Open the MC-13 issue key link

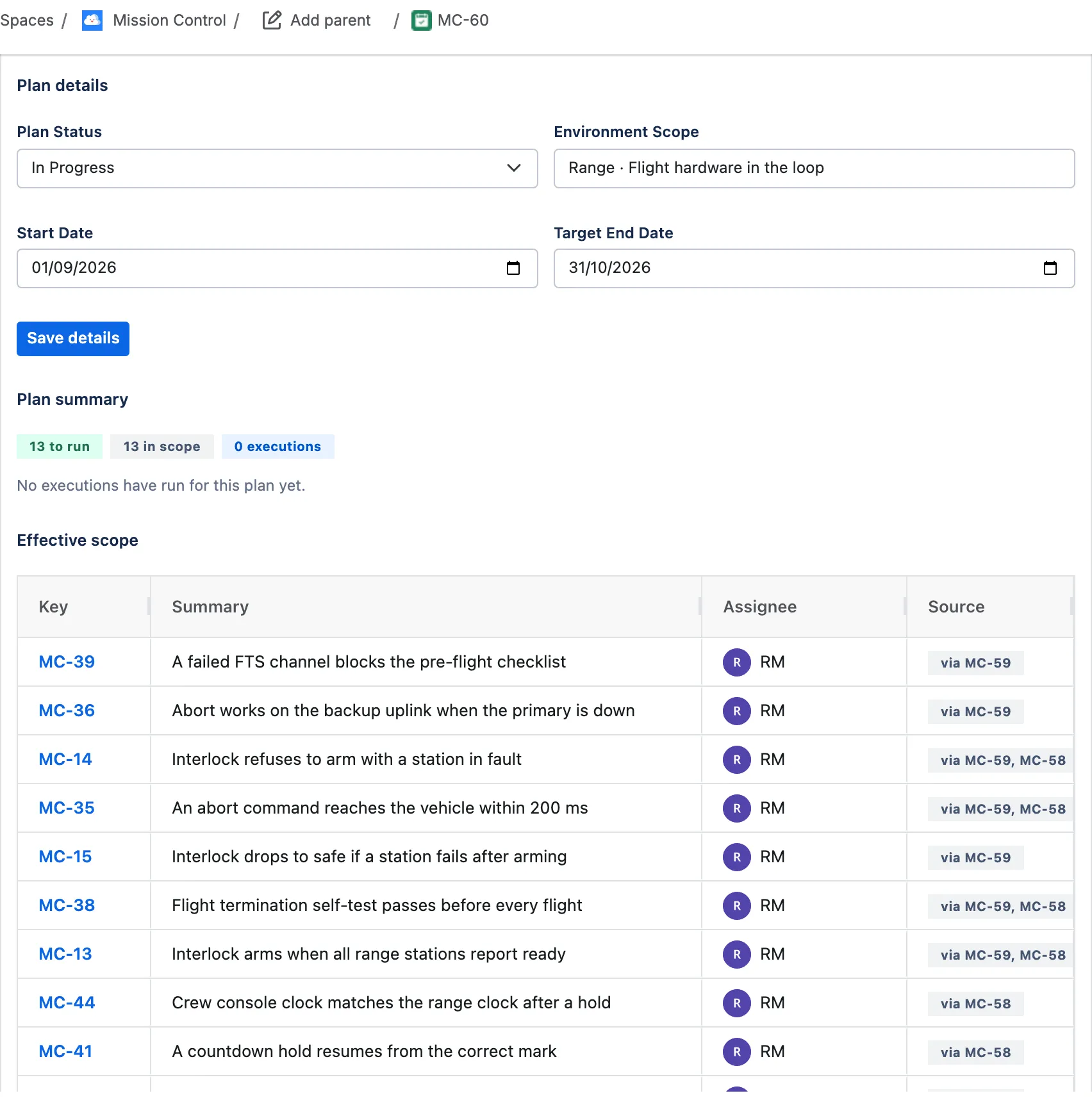click(x=65, y=954)
